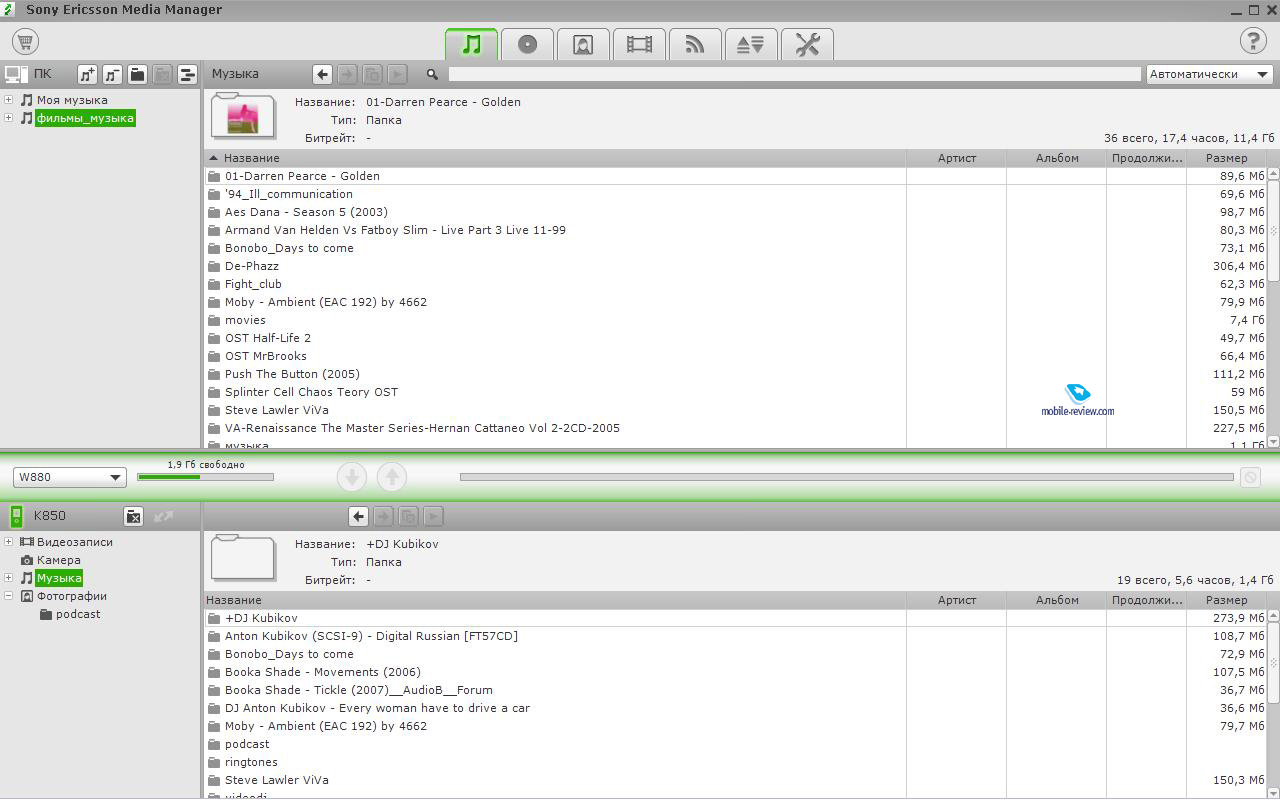Open the shopping cart store icon
This screenshot has width=1280, height=800.
pos(25,42)
